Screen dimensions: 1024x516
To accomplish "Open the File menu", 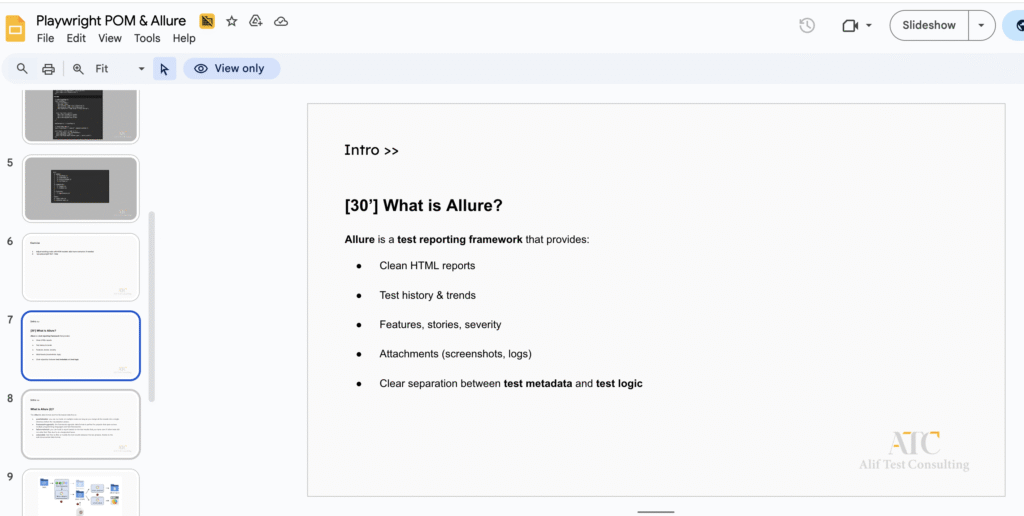I will [x=45, y=39].
